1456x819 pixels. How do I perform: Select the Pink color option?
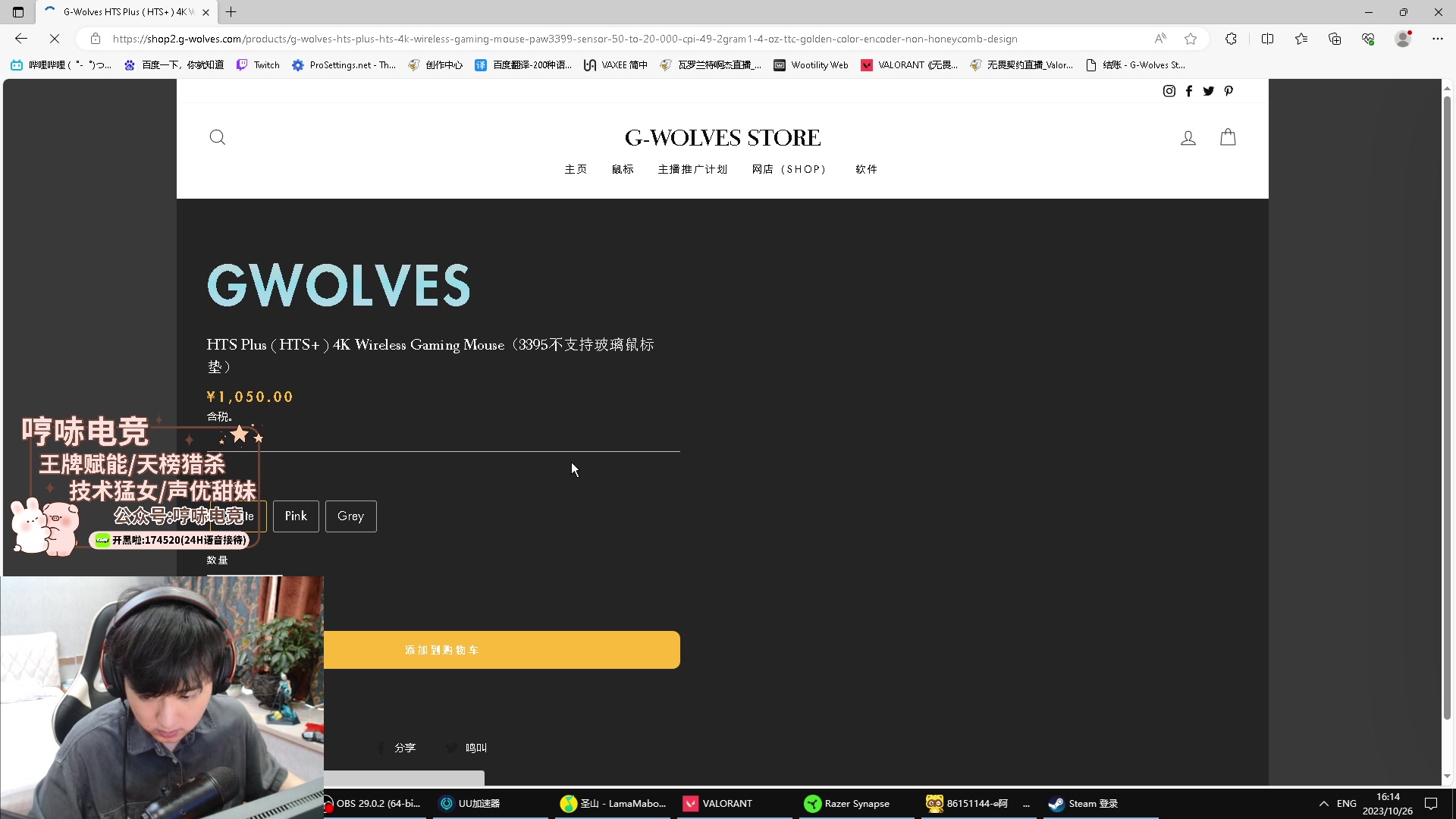coord(296,516)
